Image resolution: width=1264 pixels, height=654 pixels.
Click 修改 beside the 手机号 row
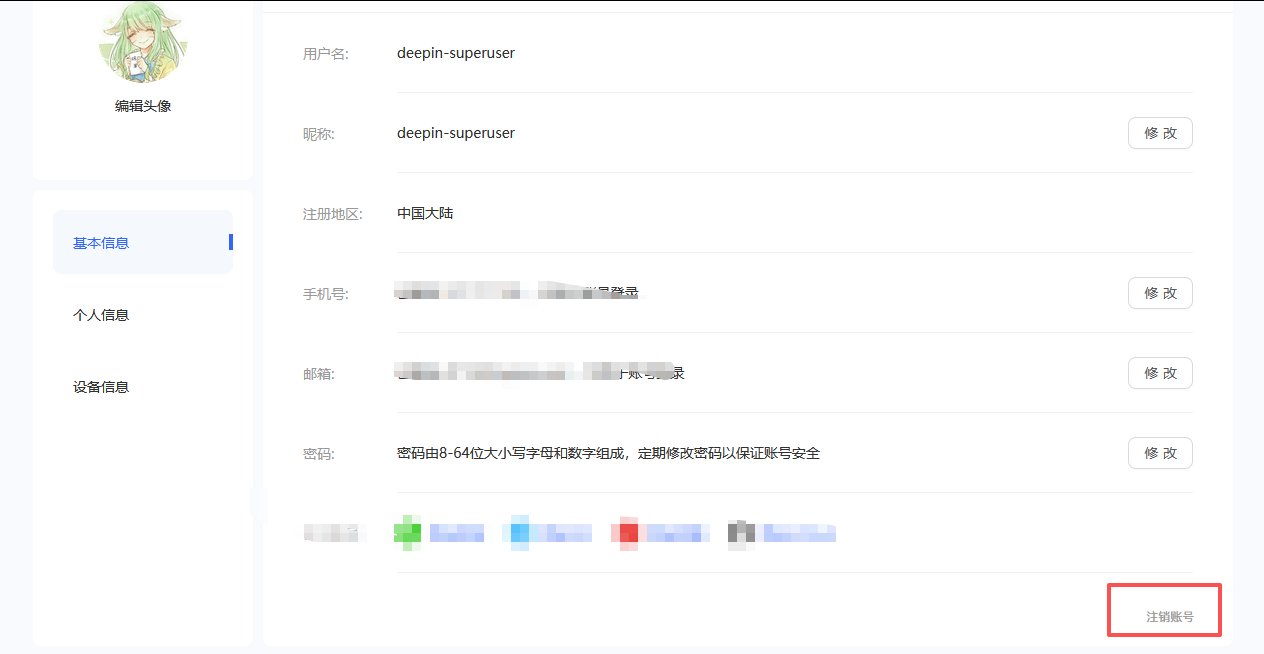[x=1159, y=292]
